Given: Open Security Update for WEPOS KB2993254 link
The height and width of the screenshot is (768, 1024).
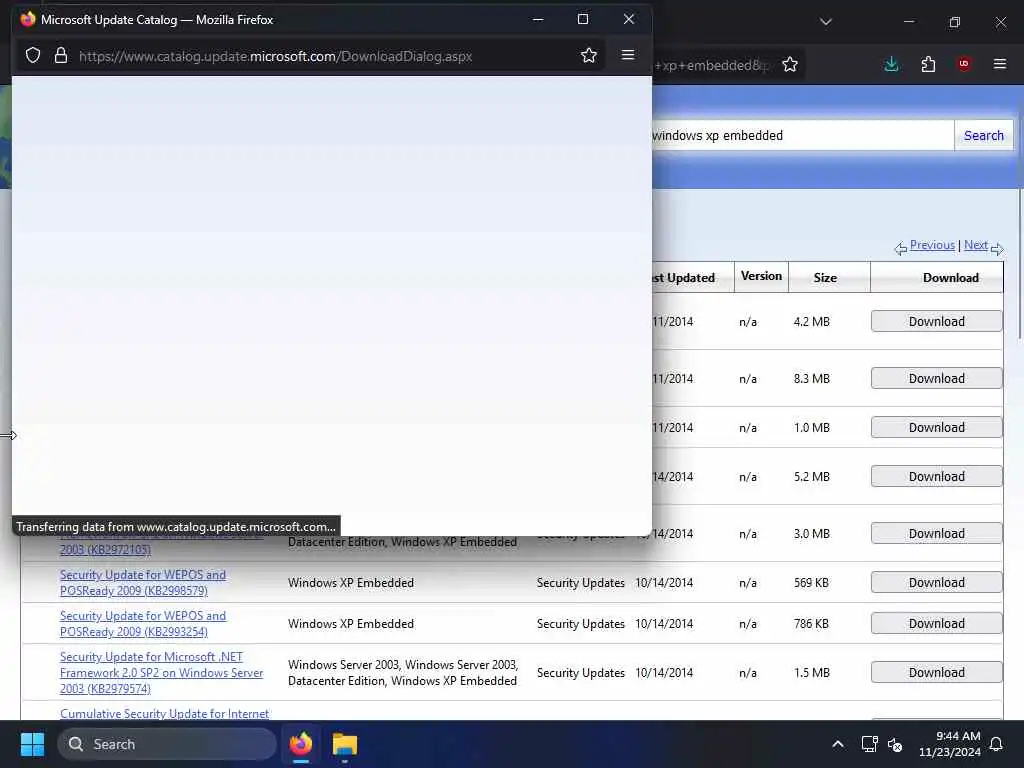Looking at the screenshot, I should pos(143,624).
